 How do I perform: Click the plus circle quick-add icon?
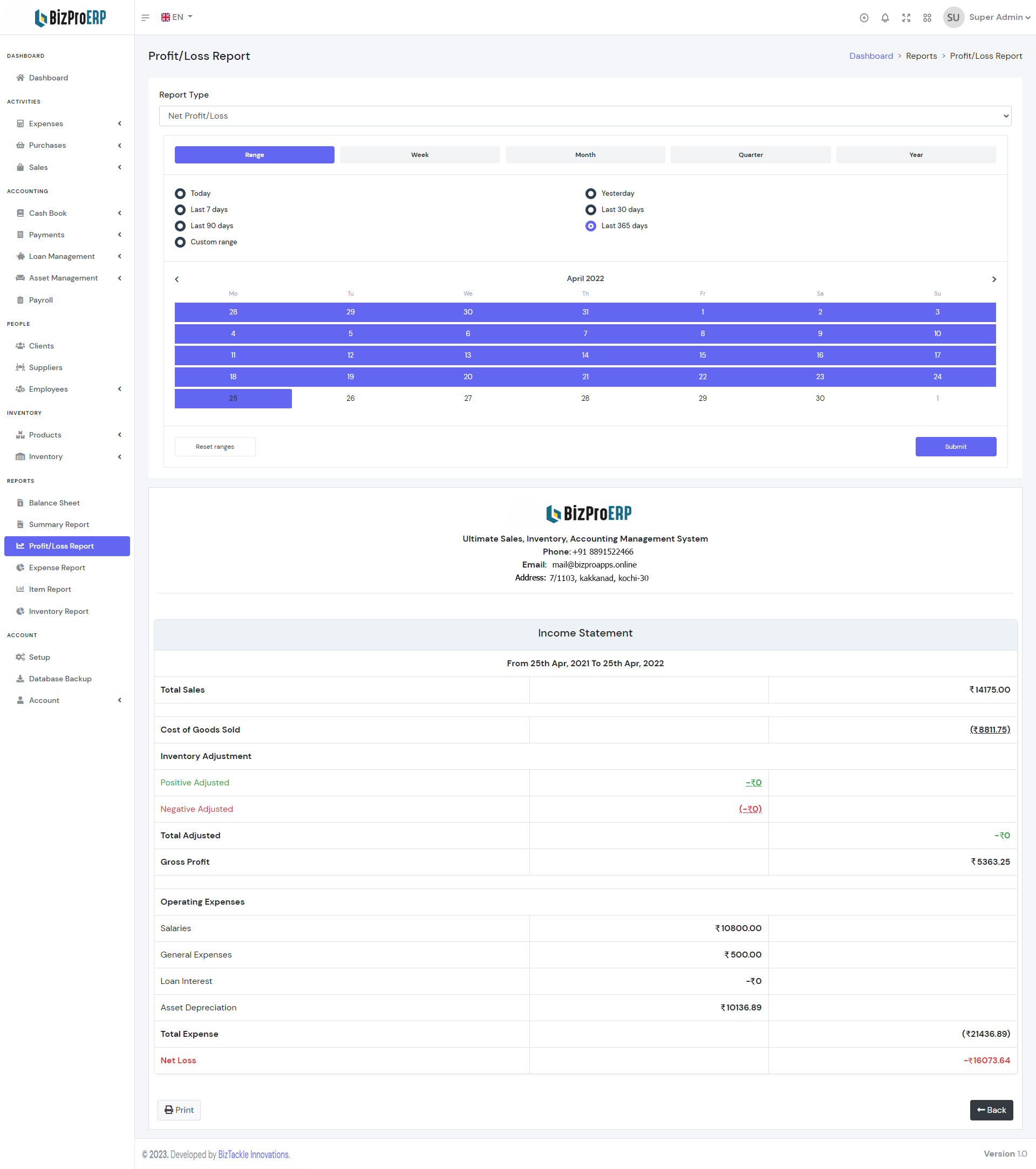point(864,18)
